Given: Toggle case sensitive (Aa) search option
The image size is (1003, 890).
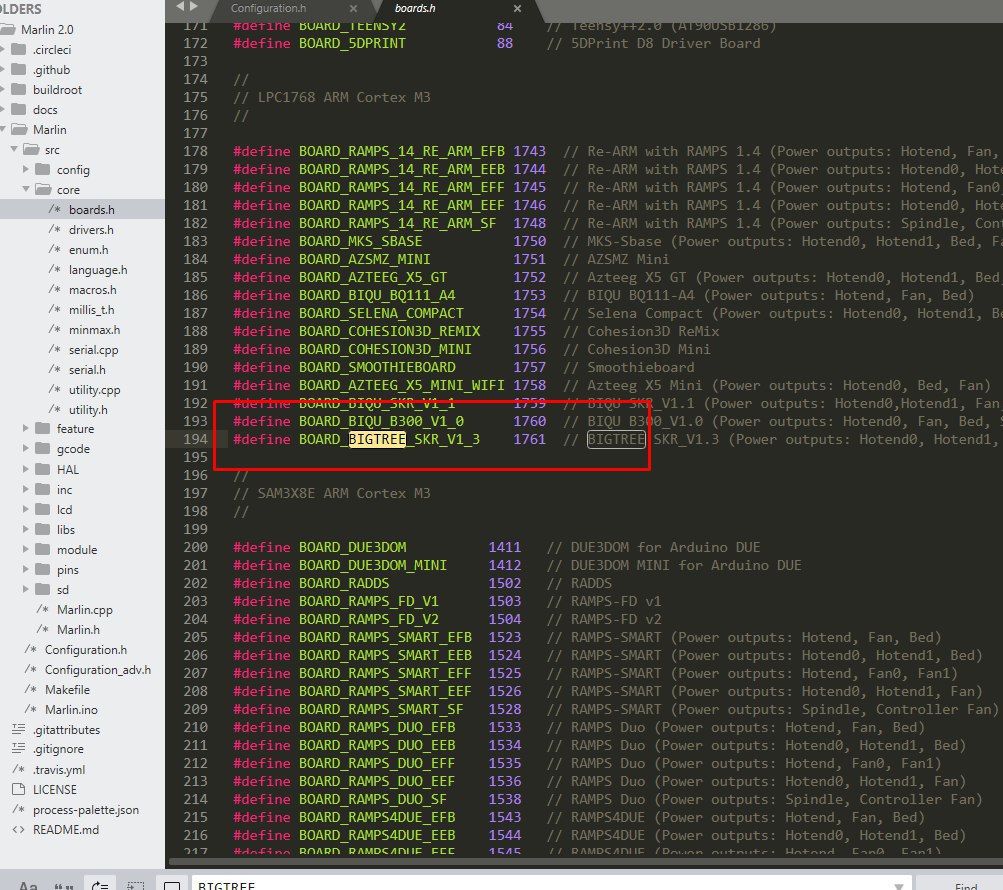Looking at the screenshot, I should pos(28,884).
